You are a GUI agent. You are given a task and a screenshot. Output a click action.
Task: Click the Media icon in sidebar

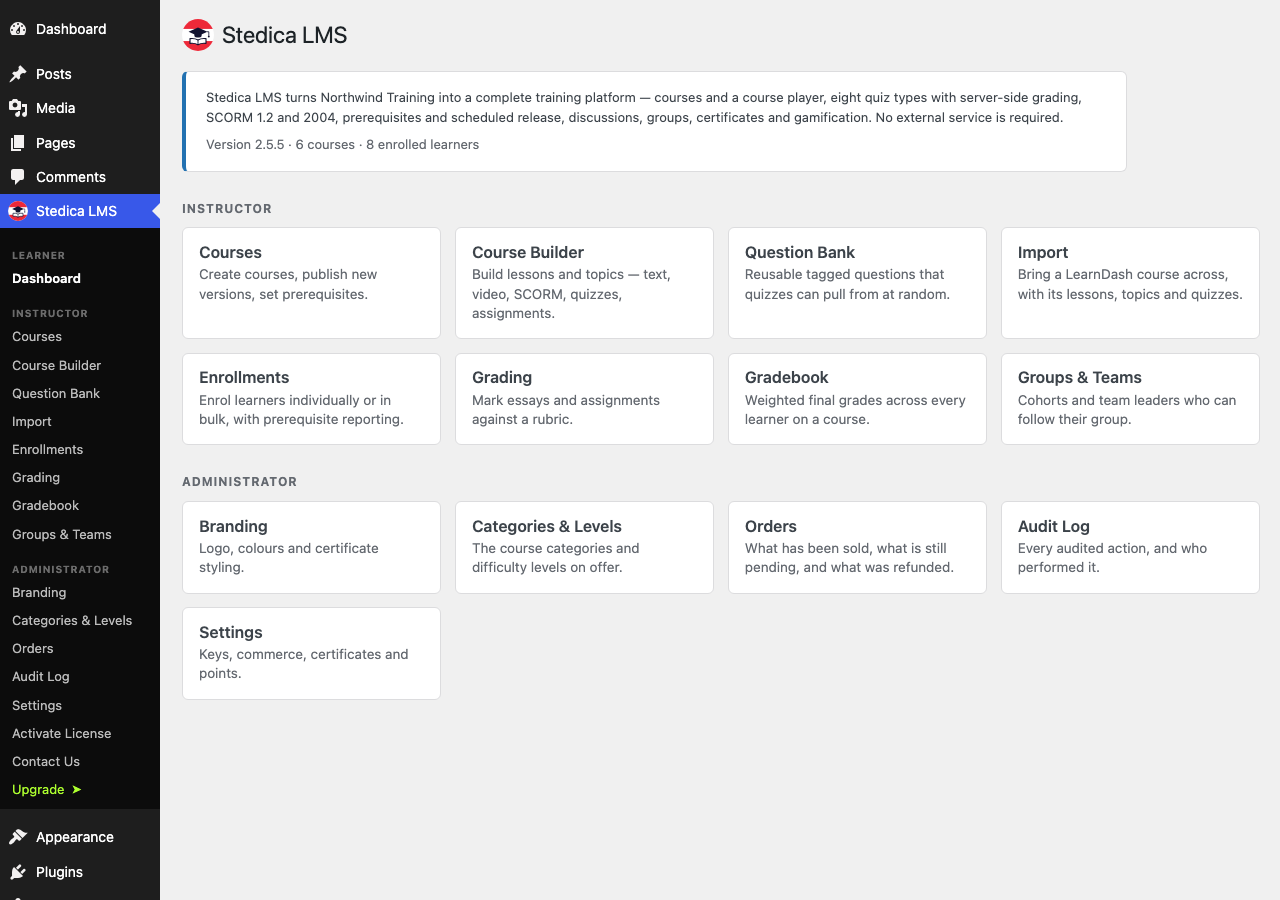tap(18, 108)
